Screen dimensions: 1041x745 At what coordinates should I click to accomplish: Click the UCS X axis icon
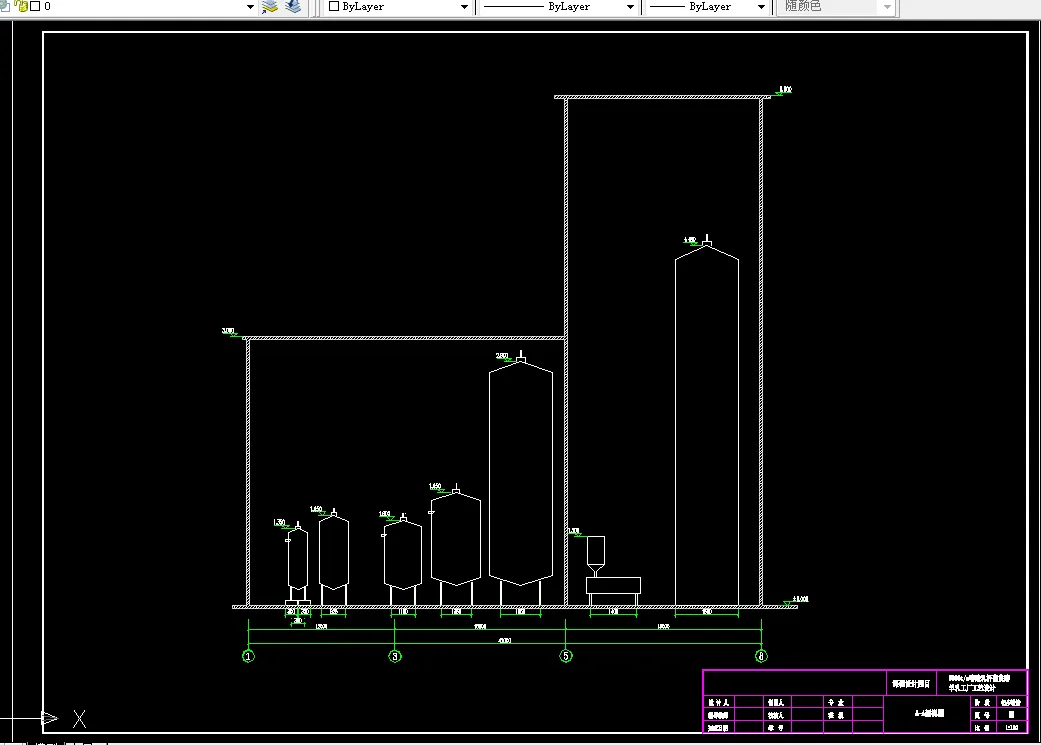coord(79,718)
